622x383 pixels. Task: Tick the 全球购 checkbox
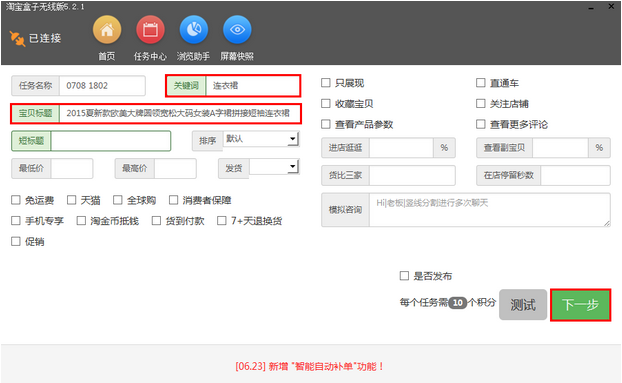click(117, 200)
